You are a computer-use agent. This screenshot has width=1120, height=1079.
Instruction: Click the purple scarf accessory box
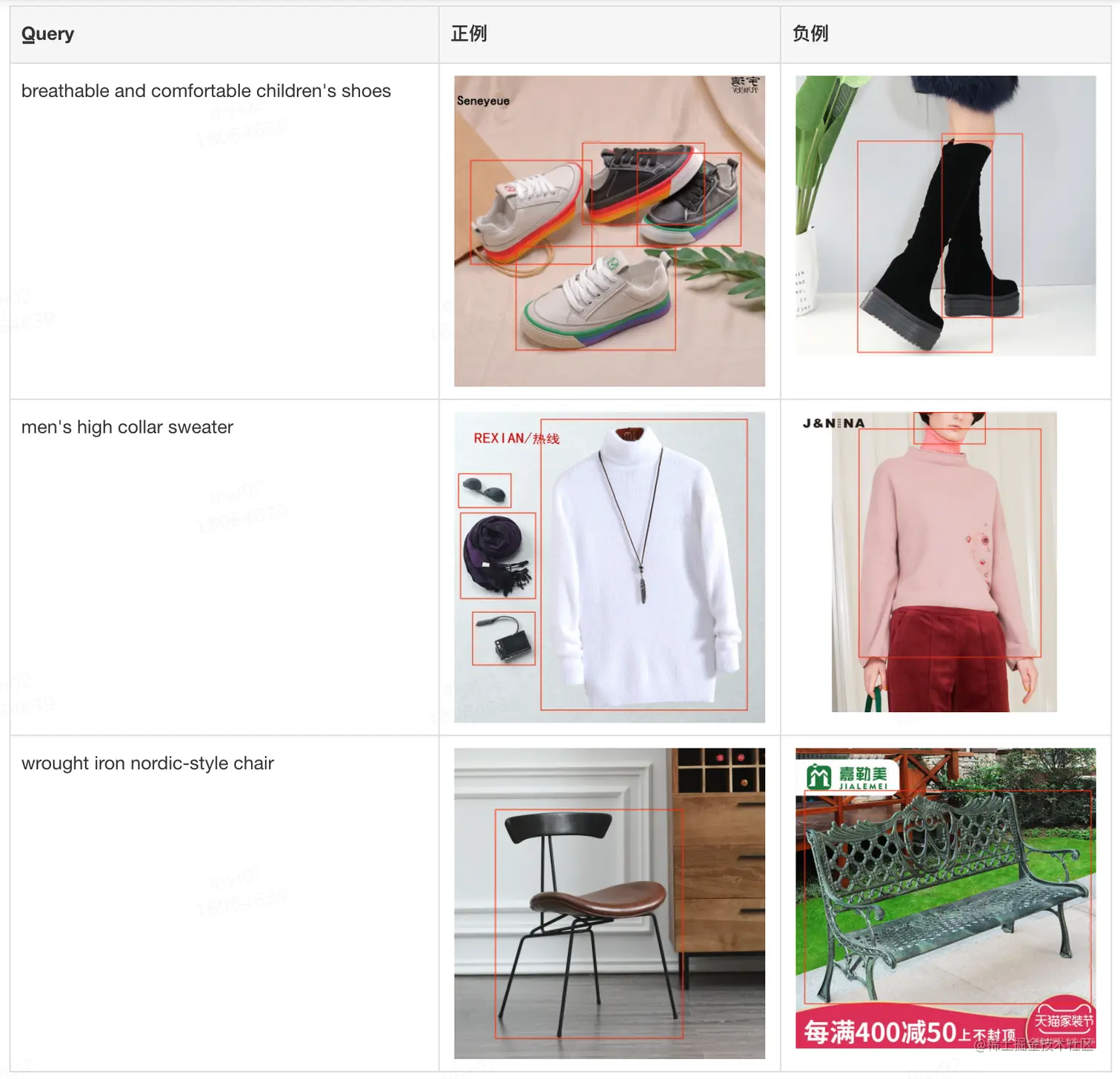click(x=498, y=555)
